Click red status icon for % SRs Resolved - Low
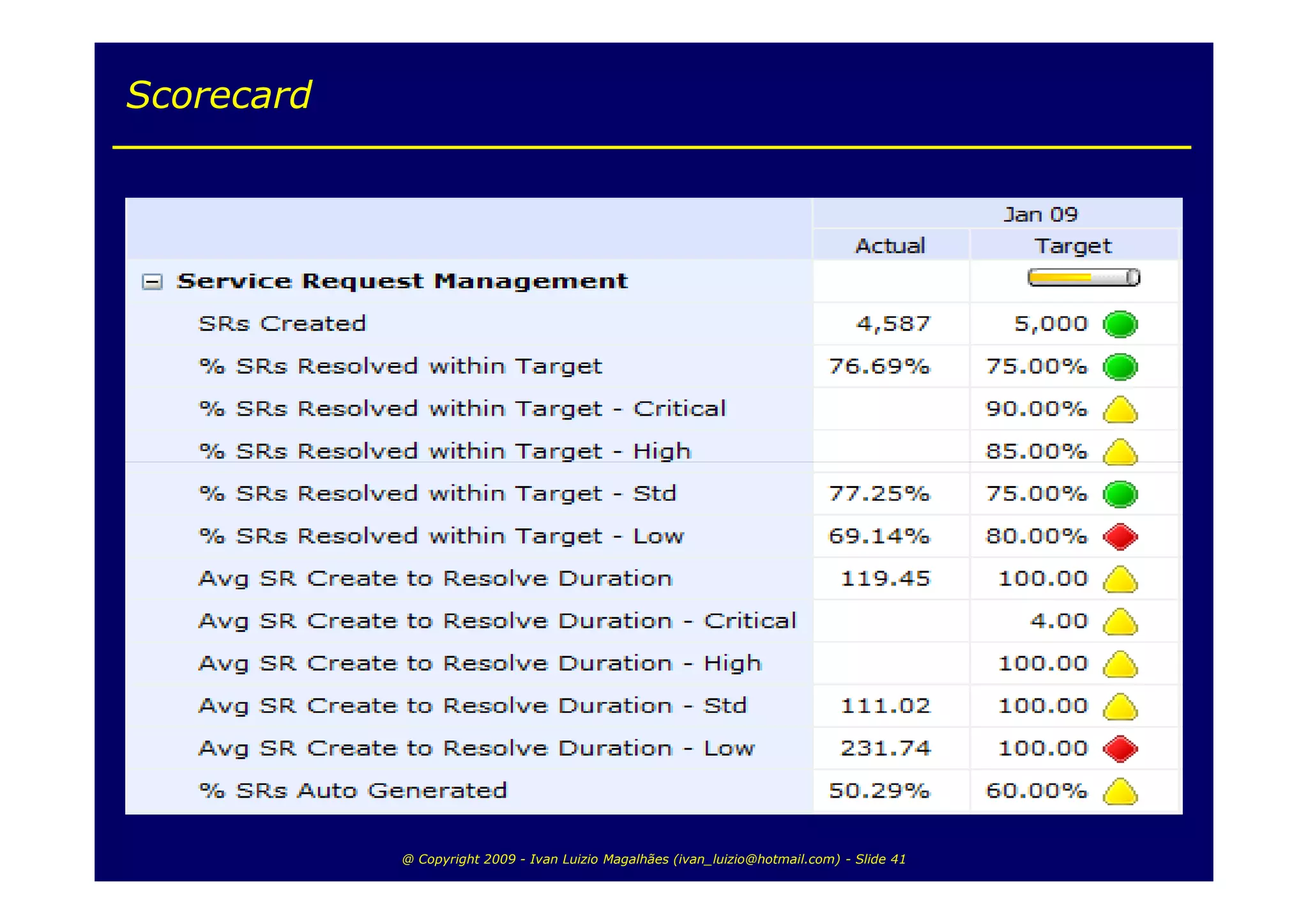The height and width of the screenshot is (924, 1308). pyautogui.click(x=1120, y=536)
